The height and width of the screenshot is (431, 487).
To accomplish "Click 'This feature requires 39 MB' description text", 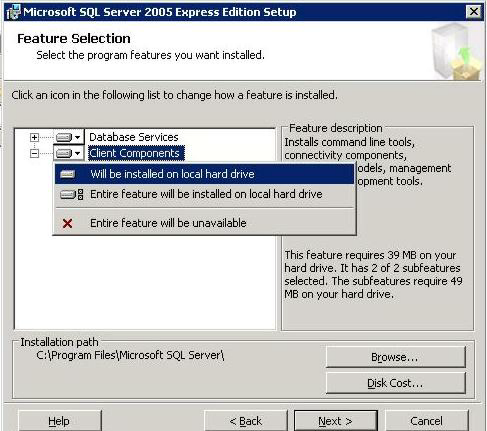I will (373, 274).
